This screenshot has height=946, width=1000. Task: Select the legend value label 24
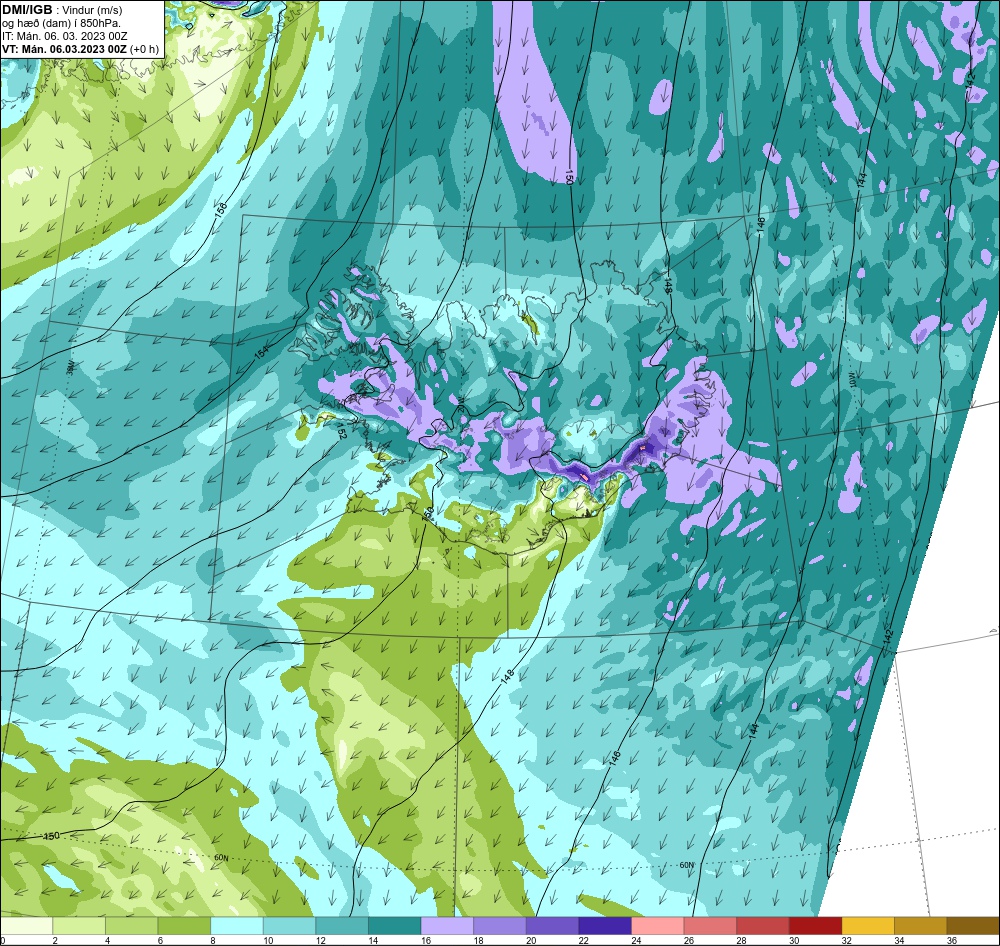point(636,940)
